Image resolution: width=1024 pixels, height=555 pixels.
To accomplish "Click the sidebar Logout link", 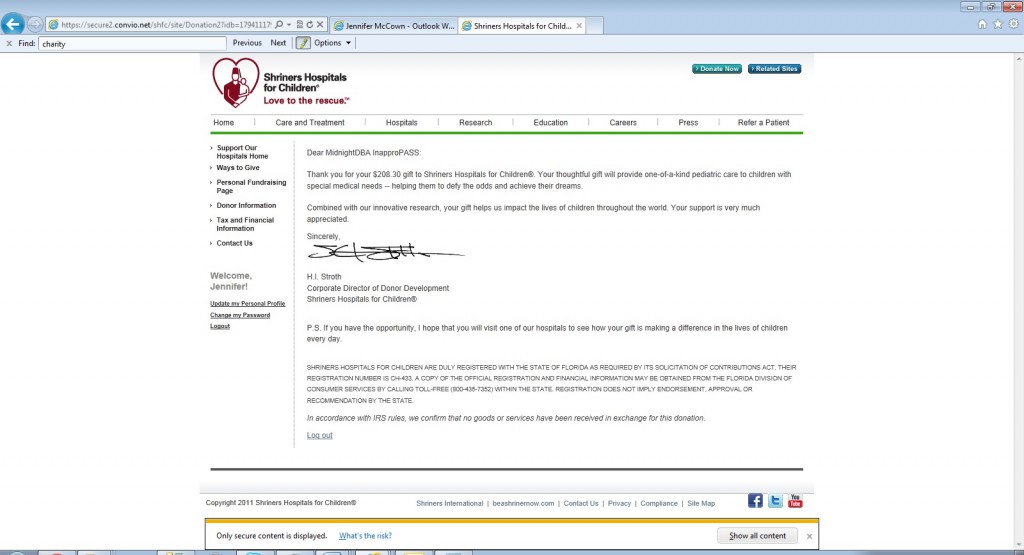I will (x=220, y=326).
